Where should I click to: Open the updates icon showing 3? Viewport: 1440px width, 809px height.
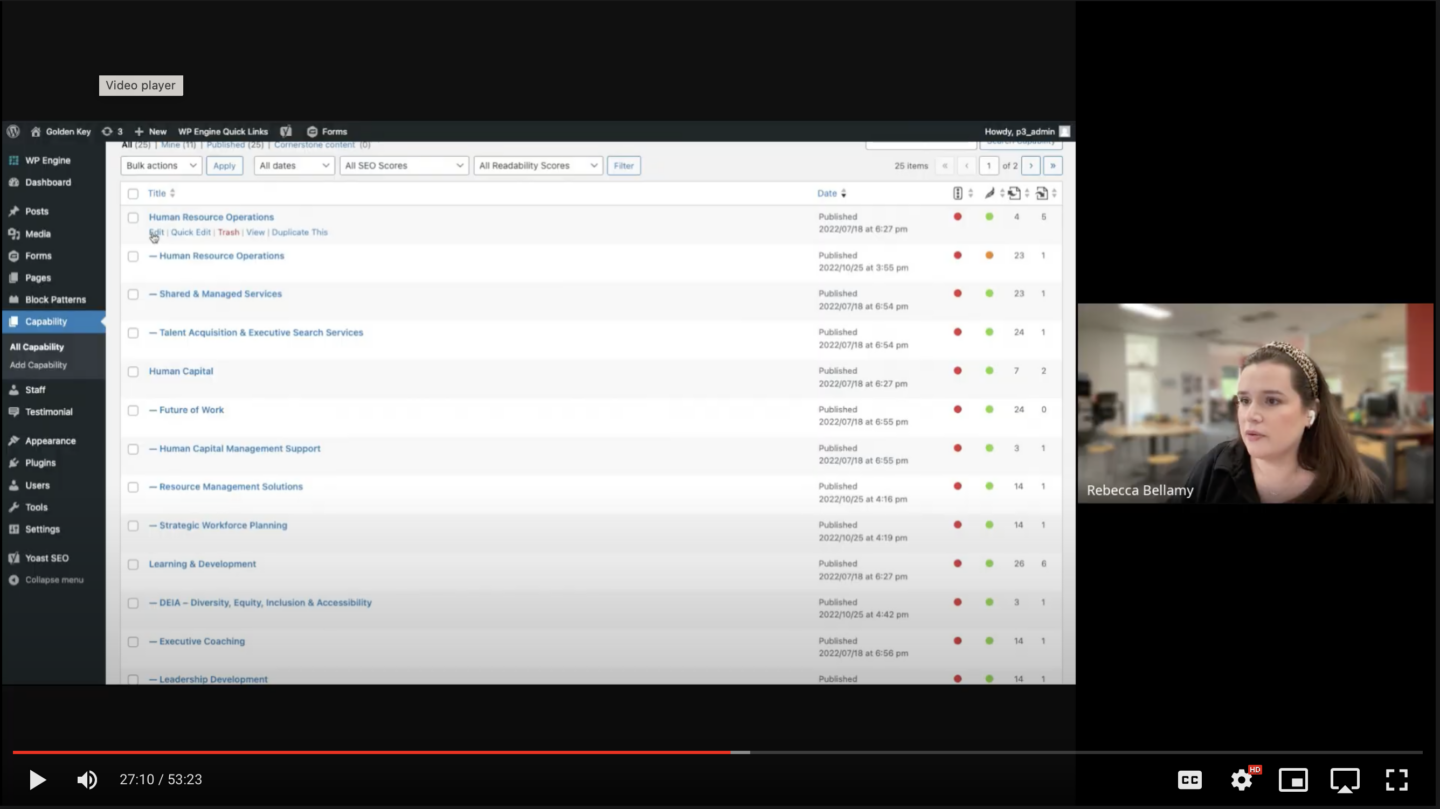(112, 131)
